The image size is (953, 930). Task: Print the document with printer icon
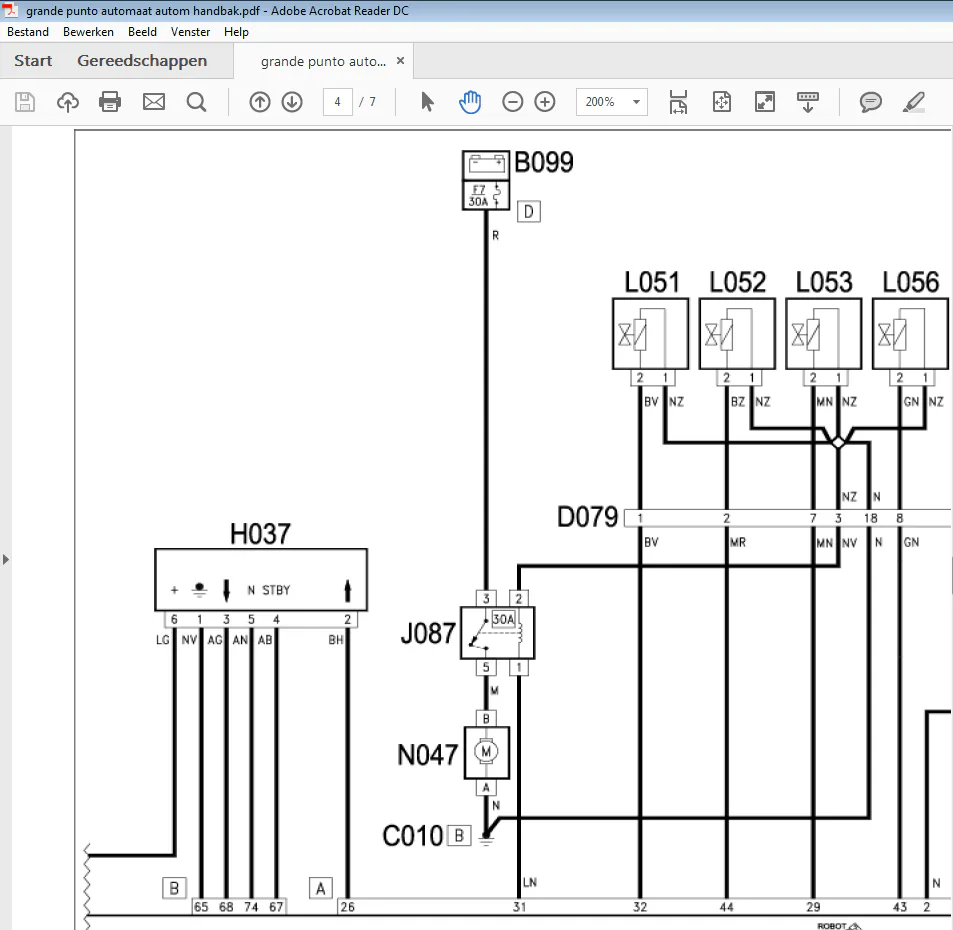point(110,102)
